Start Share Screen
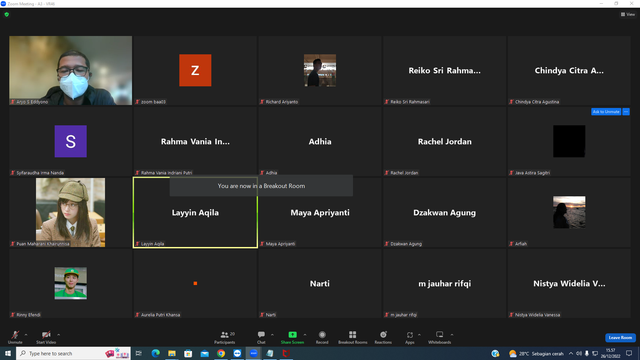Screen dimensions: 640x360 (292, 337)
